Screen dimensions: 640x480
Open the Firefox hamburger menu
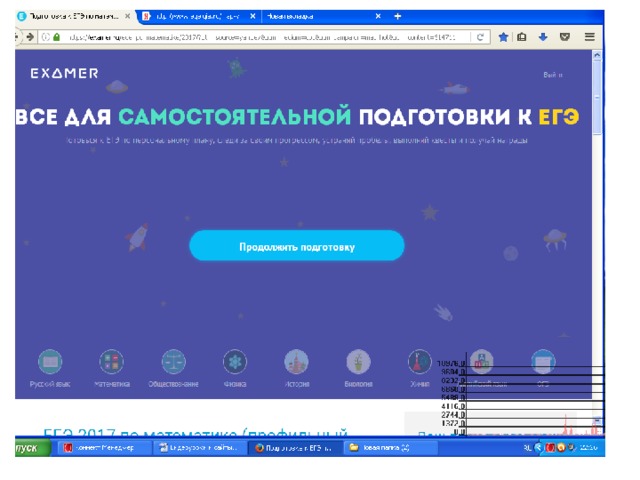point(590,37)
